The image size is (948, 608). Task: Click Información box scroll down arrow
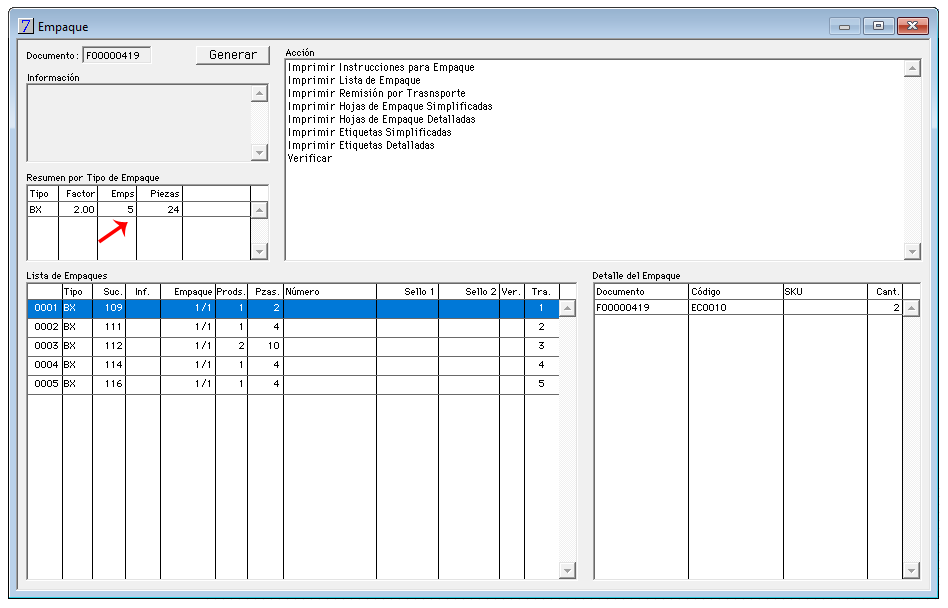(x=259, y=152)
